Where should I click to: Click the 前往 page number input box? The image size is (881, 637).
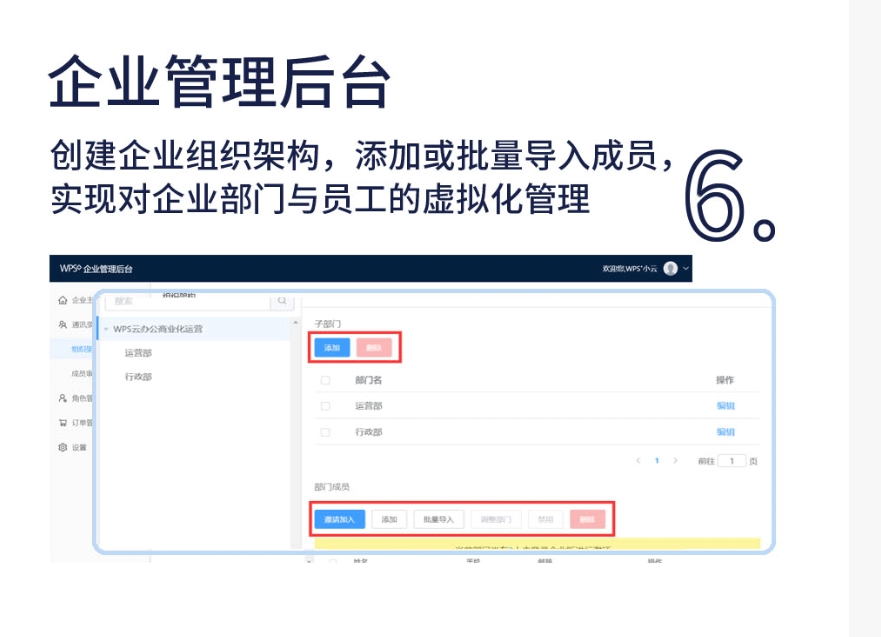click(x=732, y=461)
